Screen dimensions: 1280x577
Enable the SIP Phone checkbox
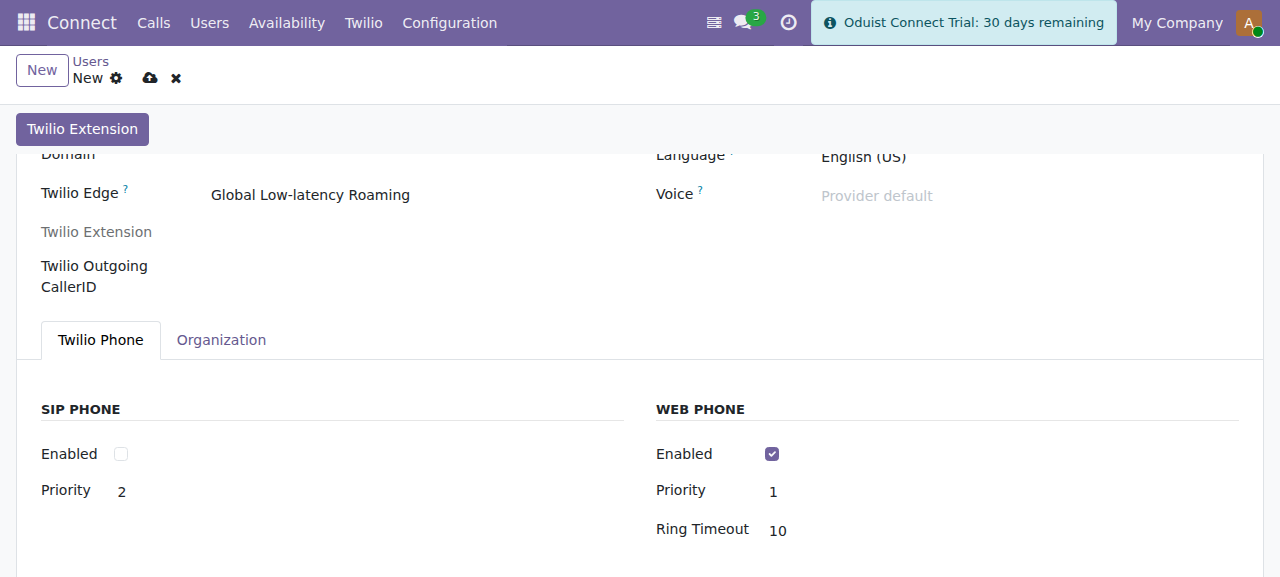(x=121, y=454)
